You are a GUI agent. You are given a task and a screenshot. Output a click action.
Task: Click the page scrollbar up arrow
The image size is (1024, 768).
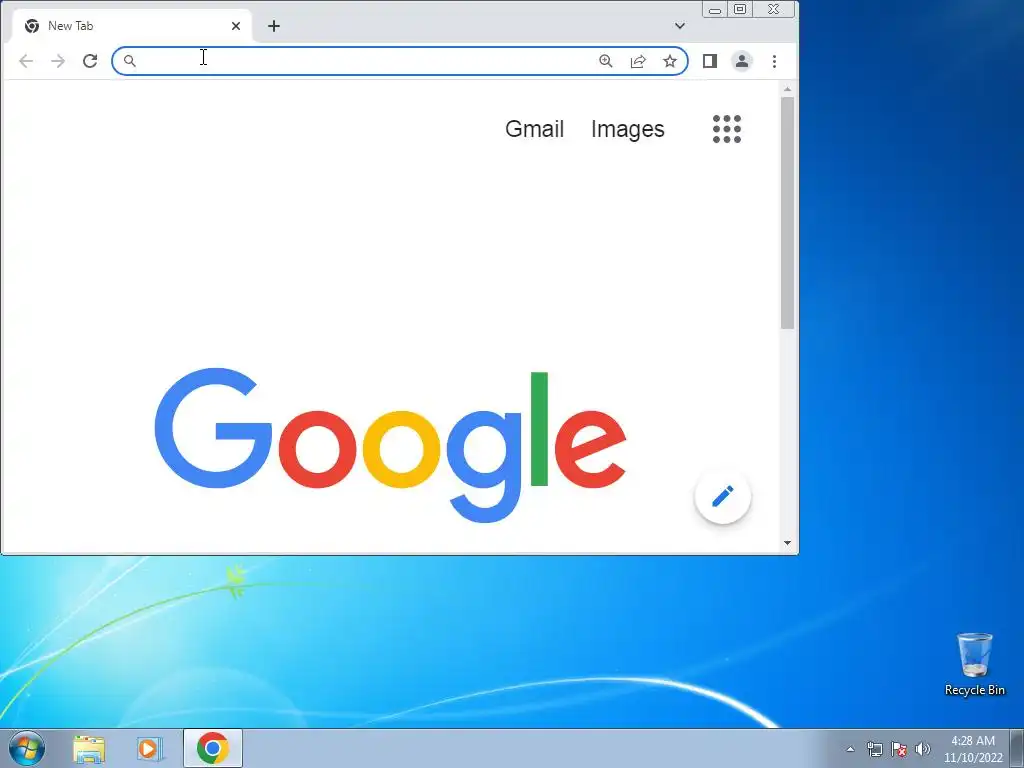(788, 89)
